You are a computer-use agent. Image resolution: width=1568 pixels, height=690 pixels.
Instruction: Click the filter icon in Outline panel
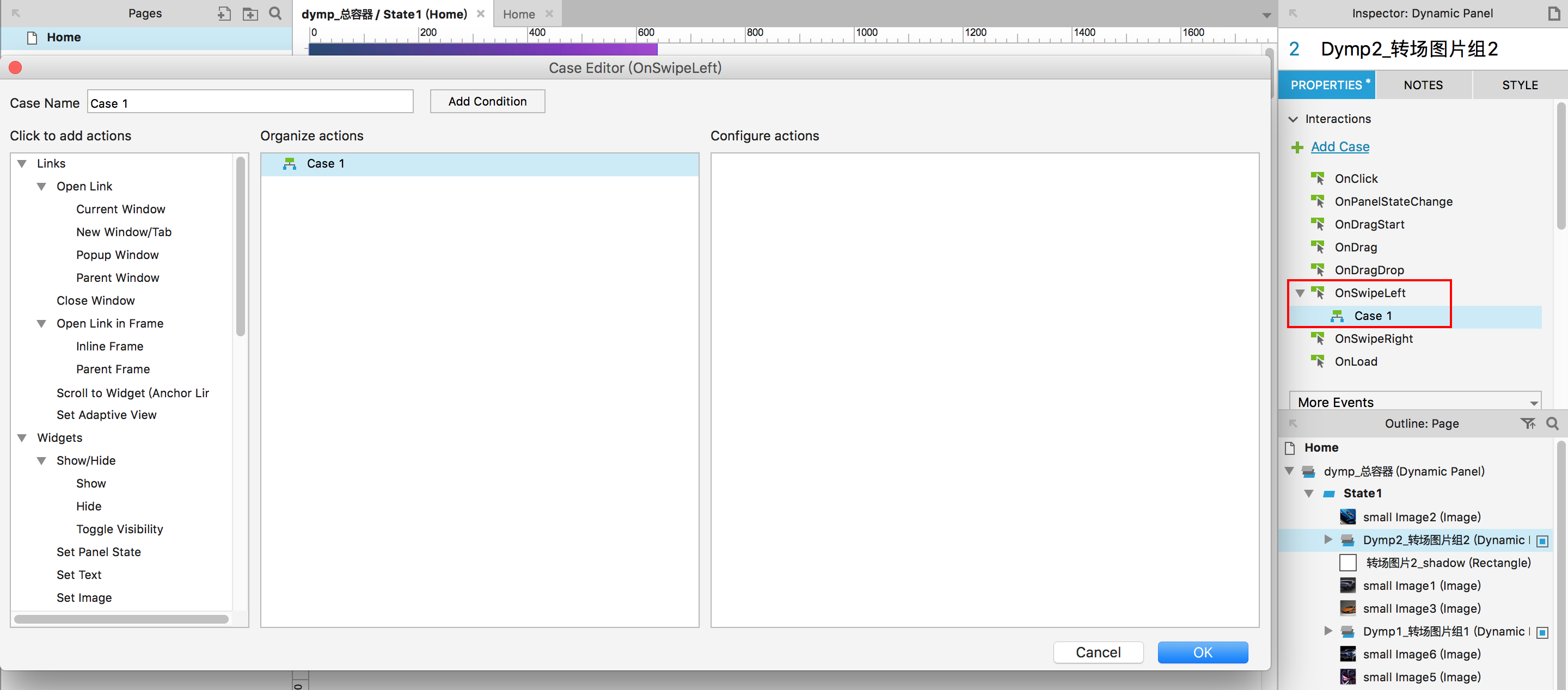tap(1527, 423)
